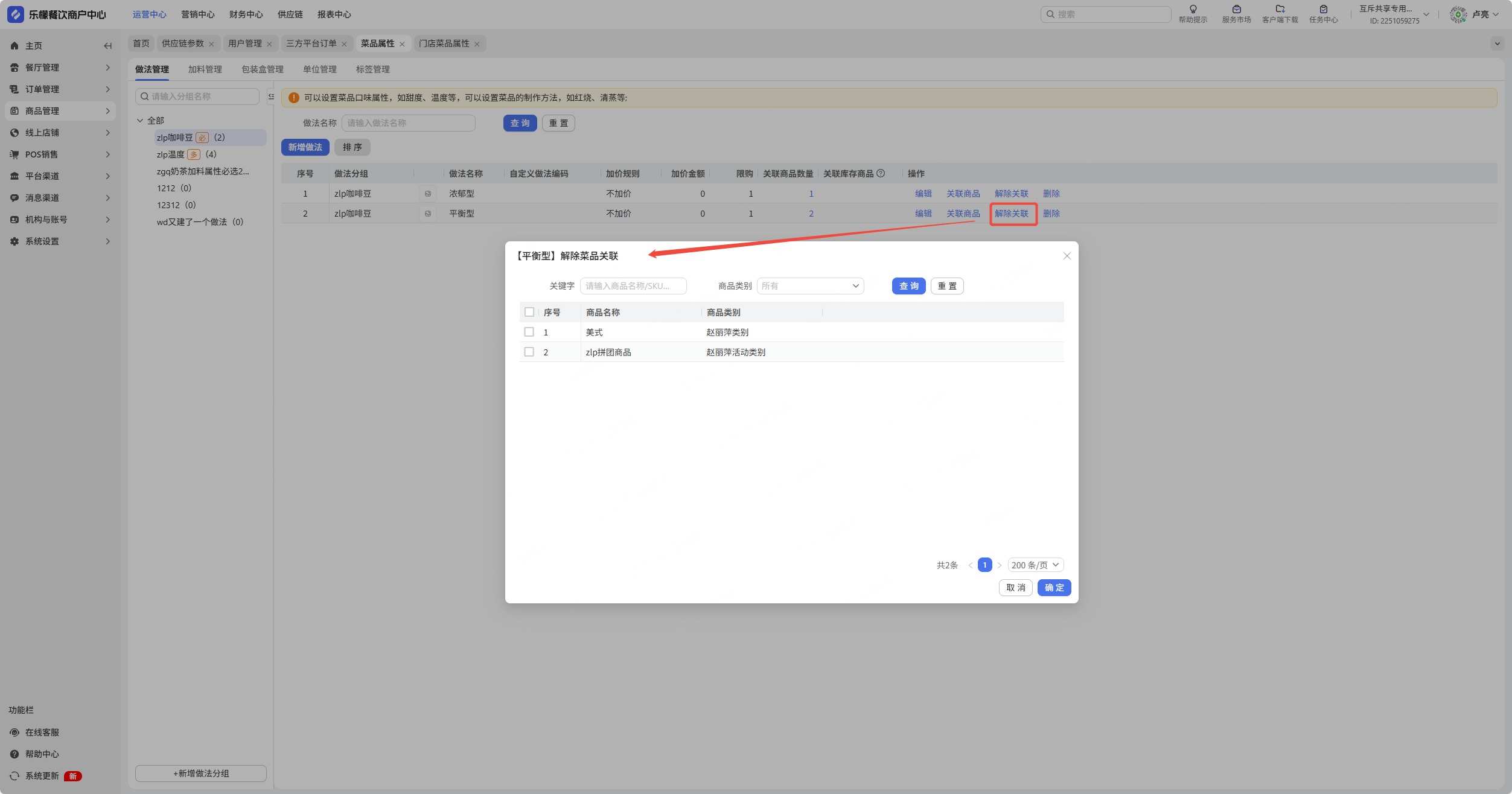Collapse the sidebar with the arrow icon
Viewport: 1512px width, 794px height.
click(107, 46)
